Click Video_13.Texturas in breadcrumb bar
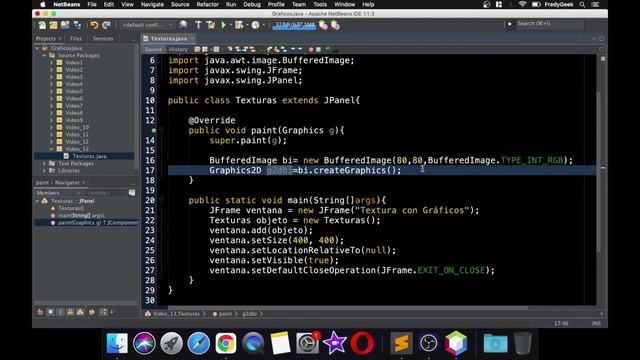 point(176,314)
